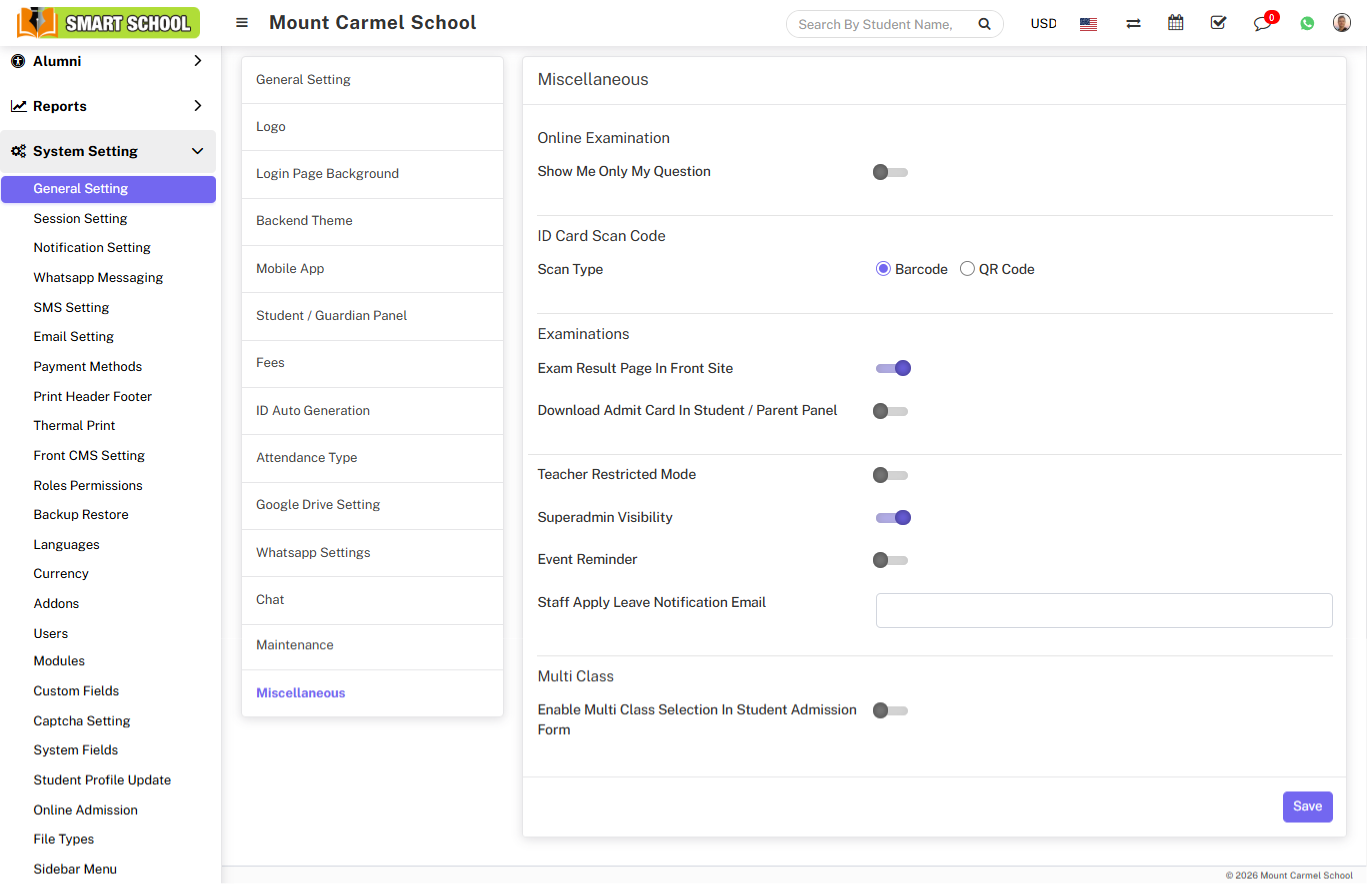Click the WhatsApp icon in header
The width and height of the screenshot is (1367, 885).
click(x=1307, y=24)
